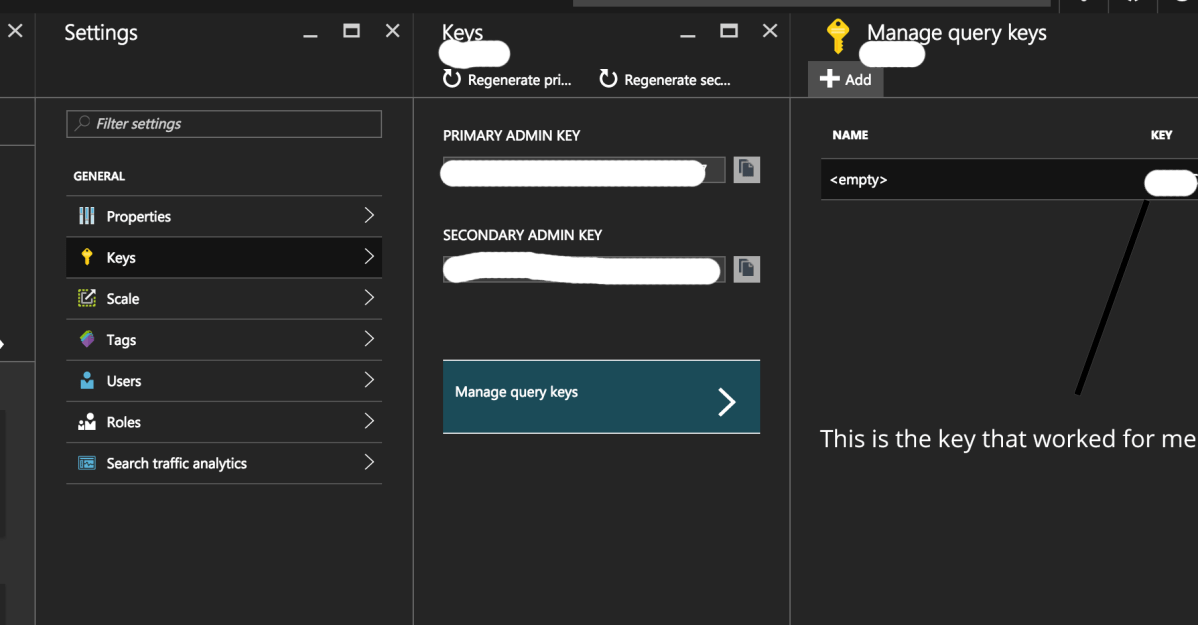Image resolution: width=1198 pixels, height=625 pixels.
Task: Click the GENERAL section heading
Action: [99, 176]
